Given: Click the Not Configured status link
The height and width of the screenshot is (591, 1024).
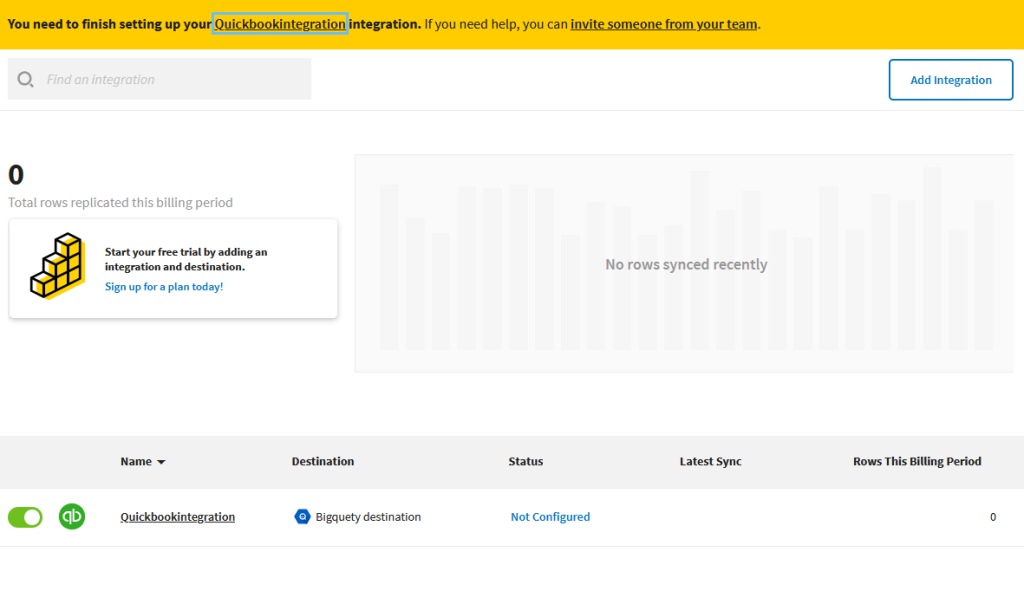Looking at the screenshot, I should (x=550, y=517).
